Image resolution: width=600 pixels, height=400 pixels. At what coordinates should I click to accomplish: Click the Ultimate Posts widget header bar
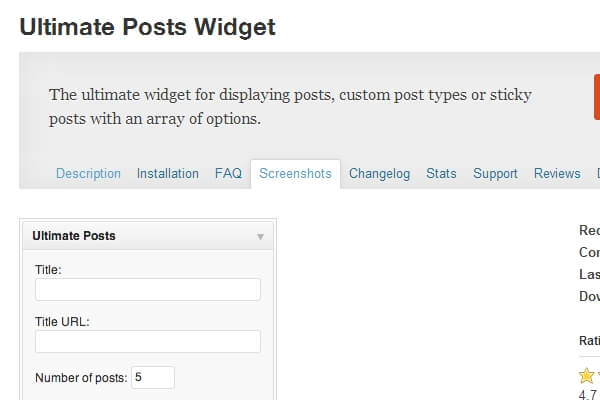140,236
